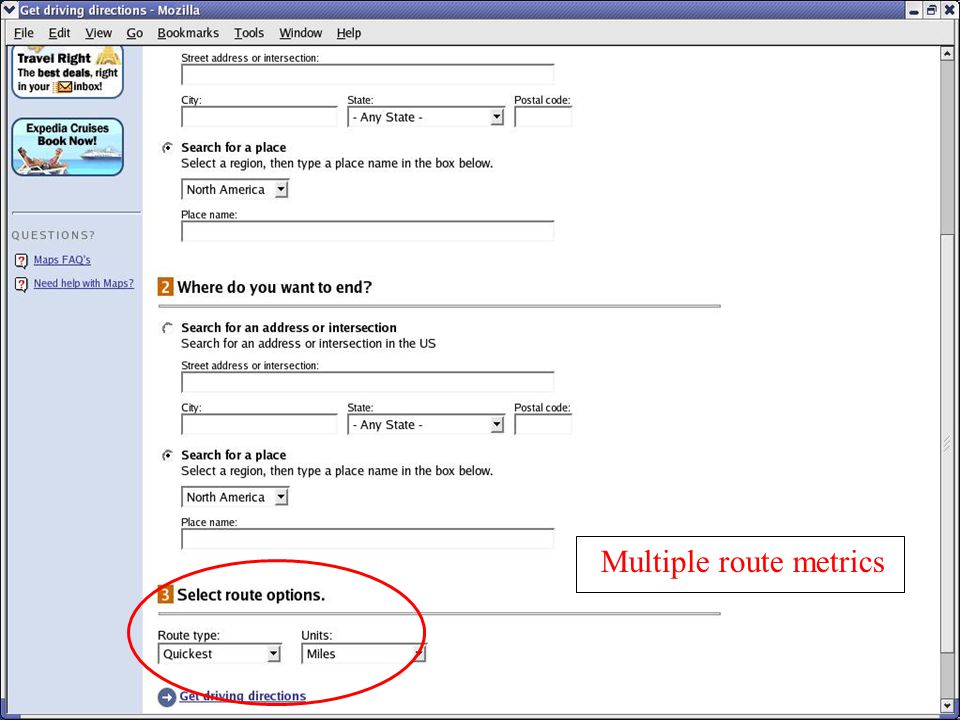Open the start North America region dropdown
The width and height of the screenshot is (960, 720).
tap(234, 189)
